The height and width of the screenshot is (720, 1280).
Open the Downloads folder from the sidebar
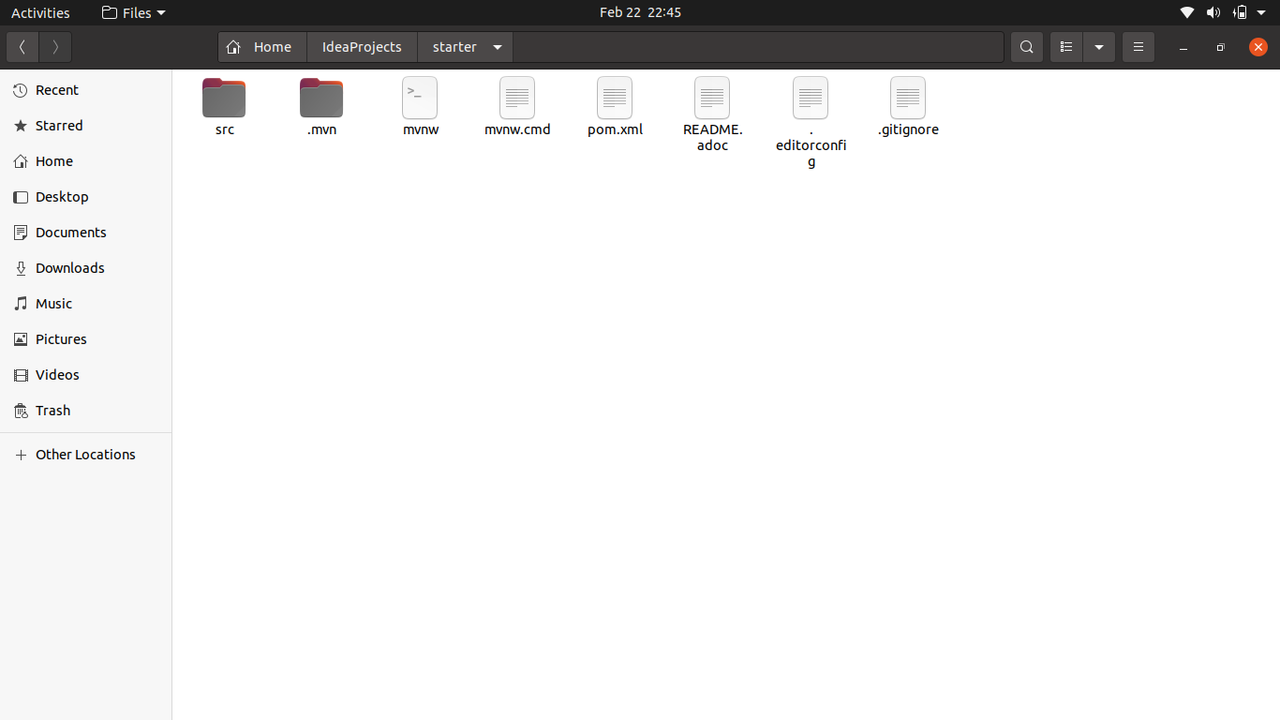[70, 267]
